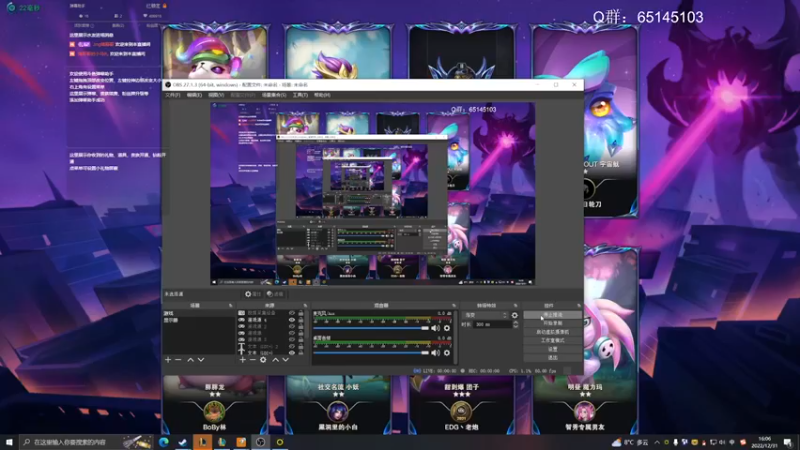Open the taskbar clock showing 16:06
Screen dimensions: 800x450
click(x=764, y=442)
